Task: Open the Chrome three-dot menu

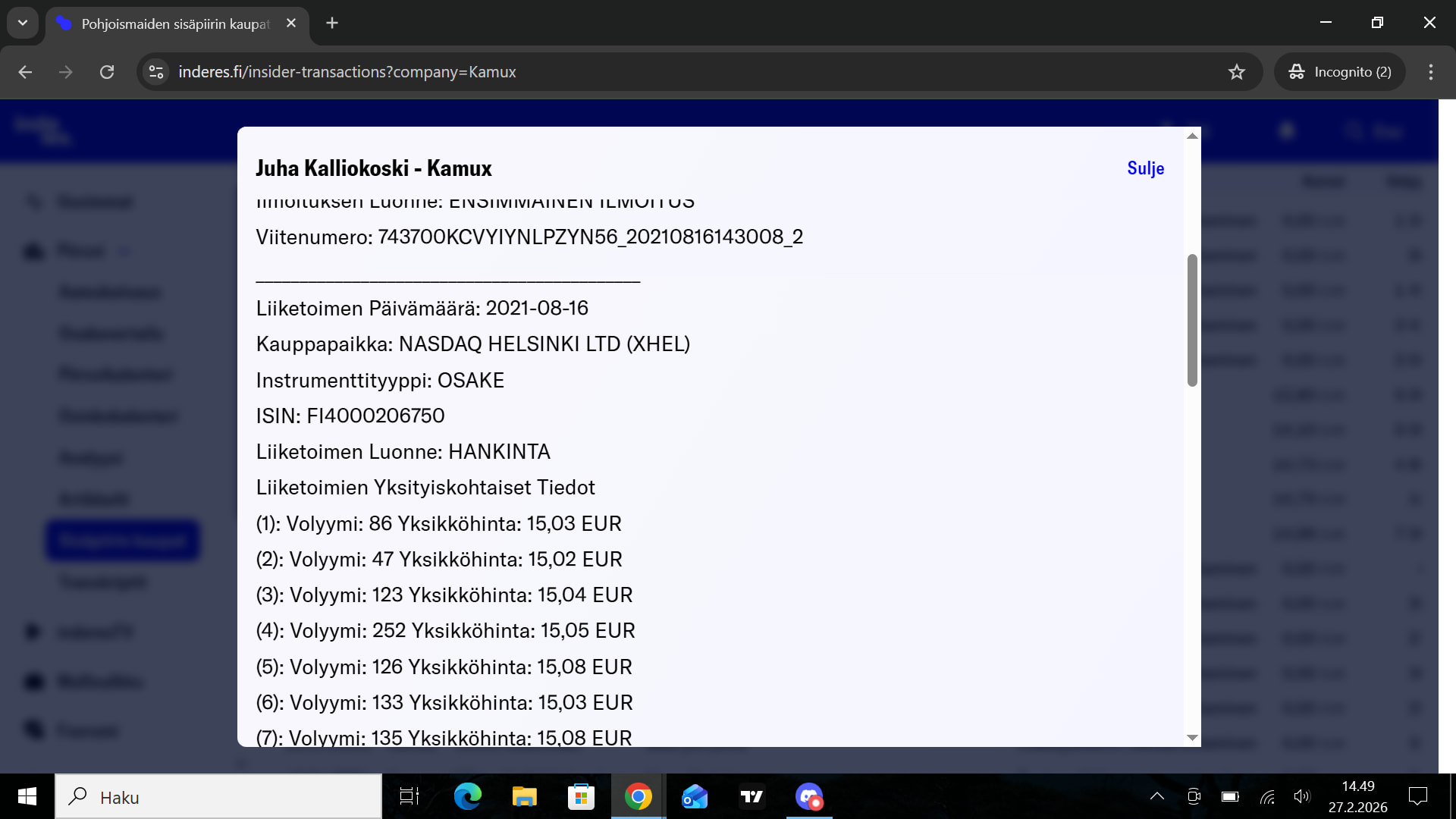Action: coord(1430,72)
